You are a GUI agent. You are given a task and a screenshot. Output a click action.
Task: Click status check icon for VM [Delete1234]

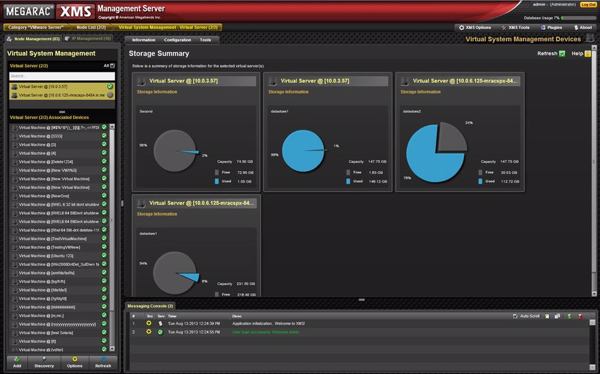[104, 162]
